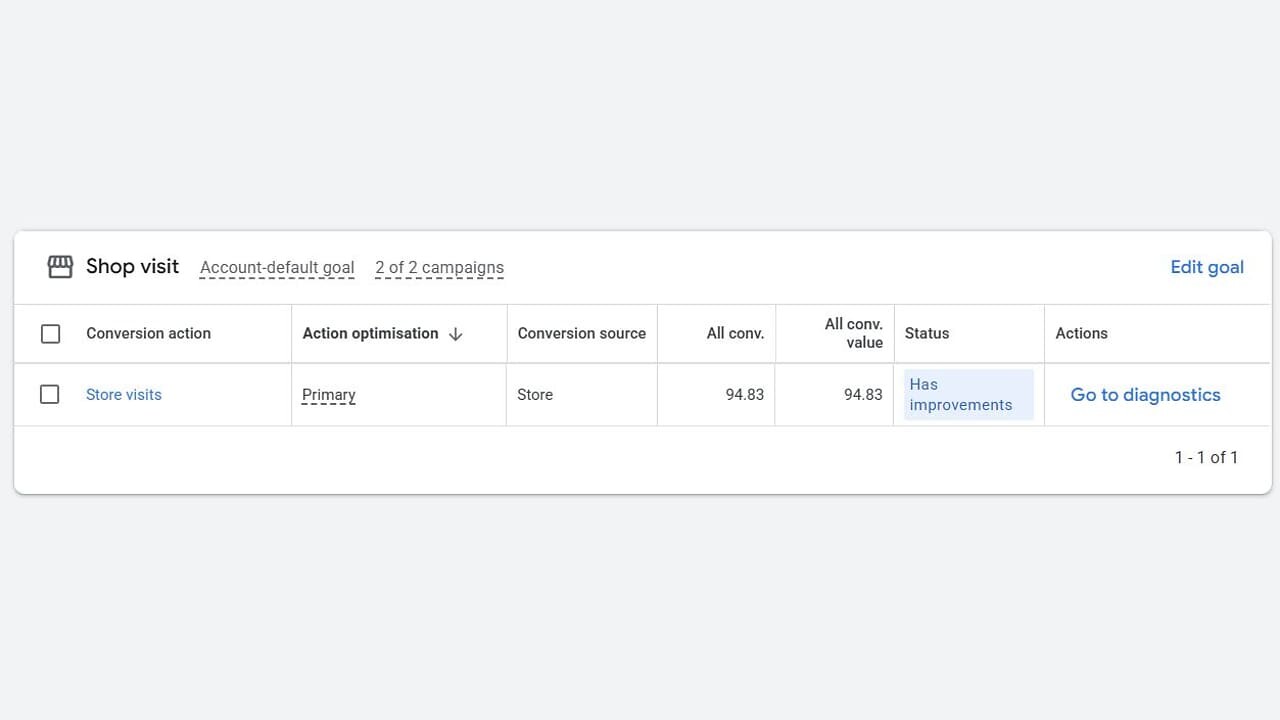Go to diagnostics for Store visits
Screen dimensions: 1280x720
click(x=1145, y=395)
